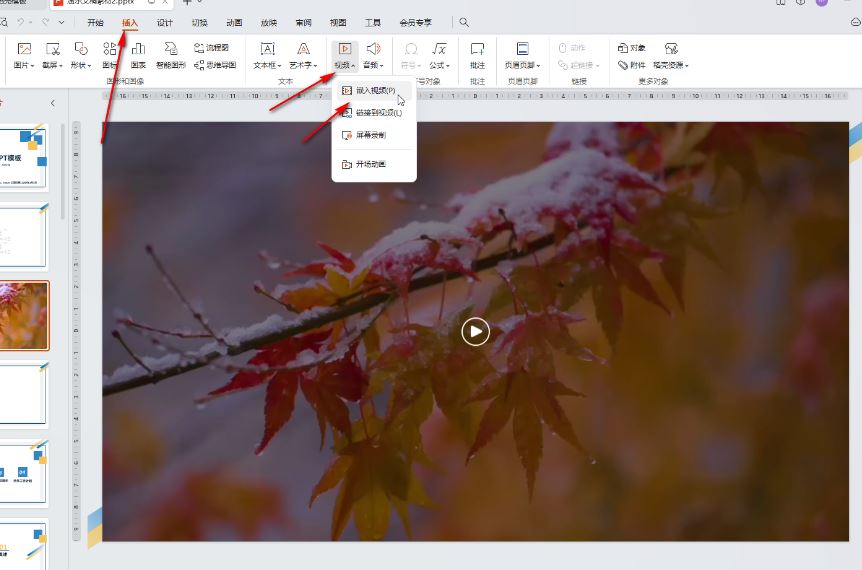Click the 对象 (Object) insert icon

pos(630,47)
